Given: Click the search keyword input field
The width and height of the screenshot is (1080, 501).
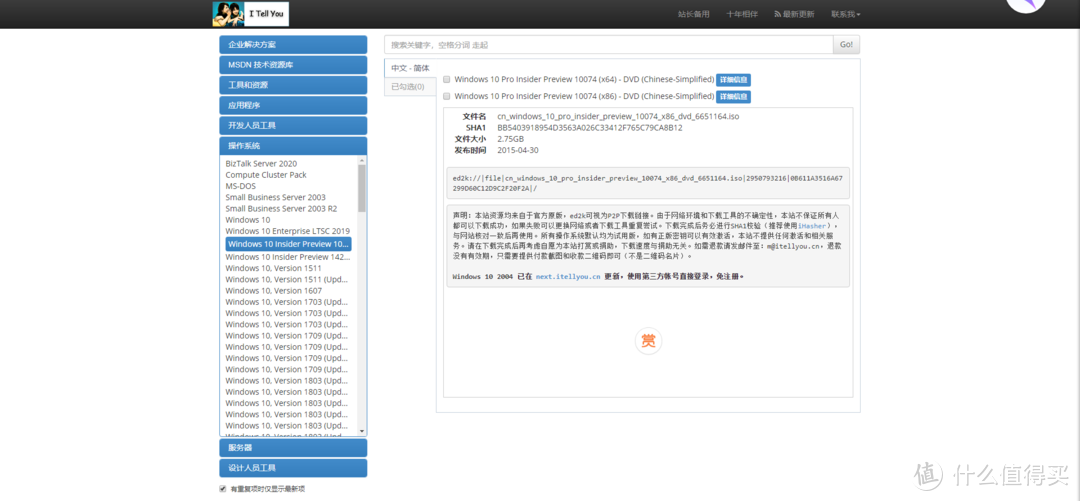Looking at the screenshot, I should (609, 45).
